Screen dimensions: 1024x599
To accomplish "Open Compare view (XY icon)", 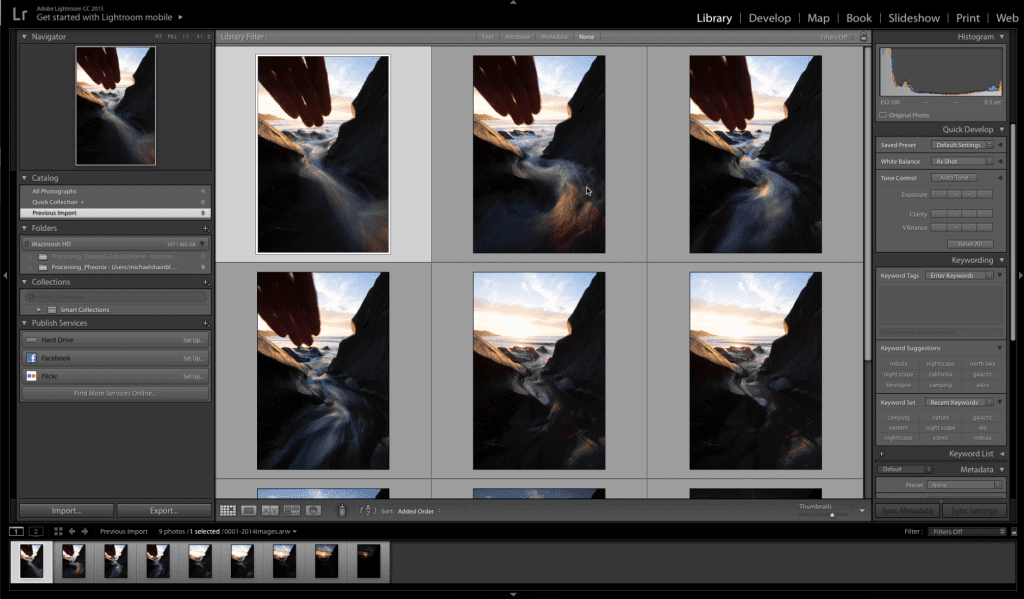I will coord(270,511).
